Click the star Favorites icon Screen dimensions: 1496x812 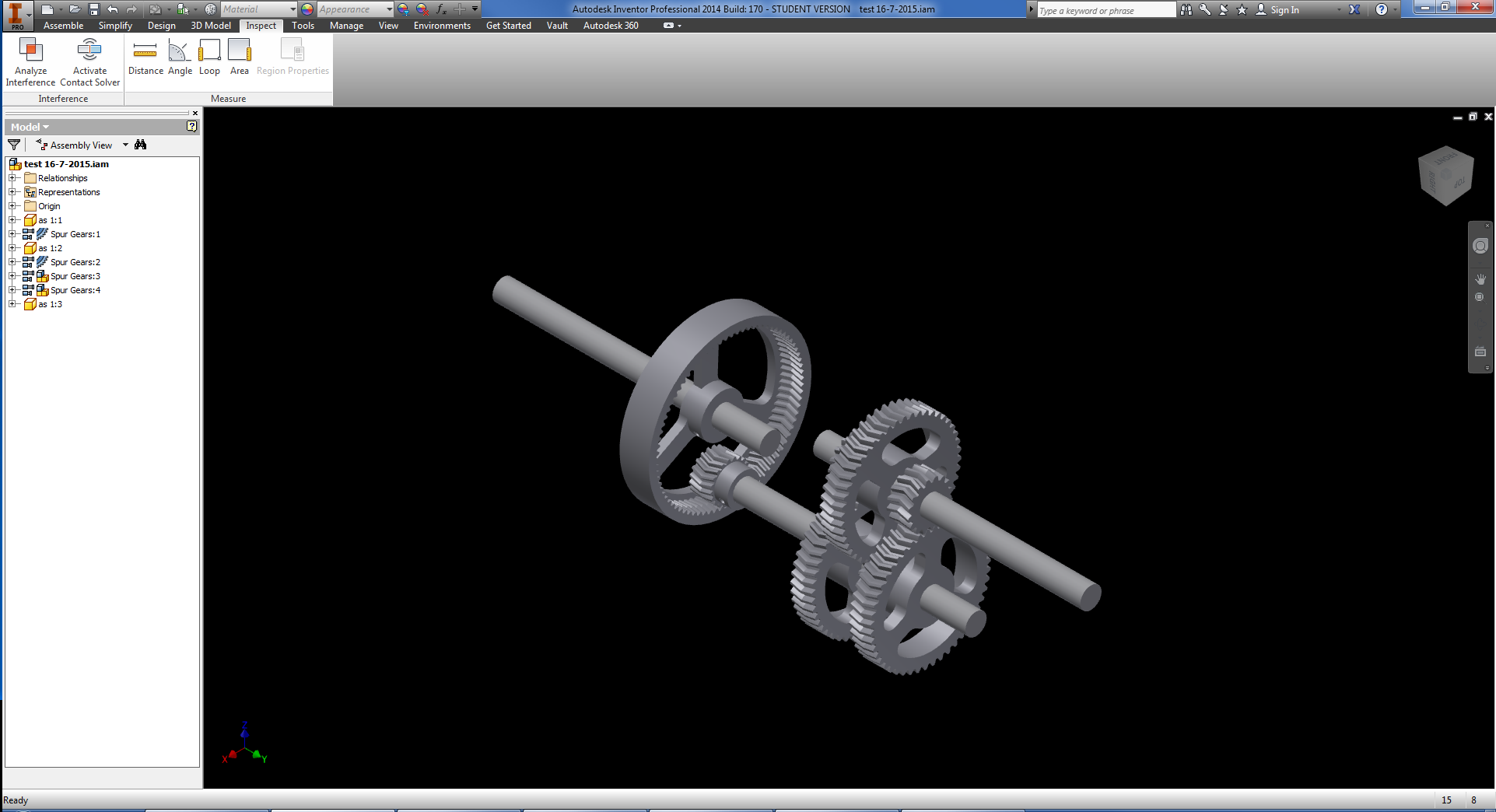pyautogui.click(x=1242, y=9)
